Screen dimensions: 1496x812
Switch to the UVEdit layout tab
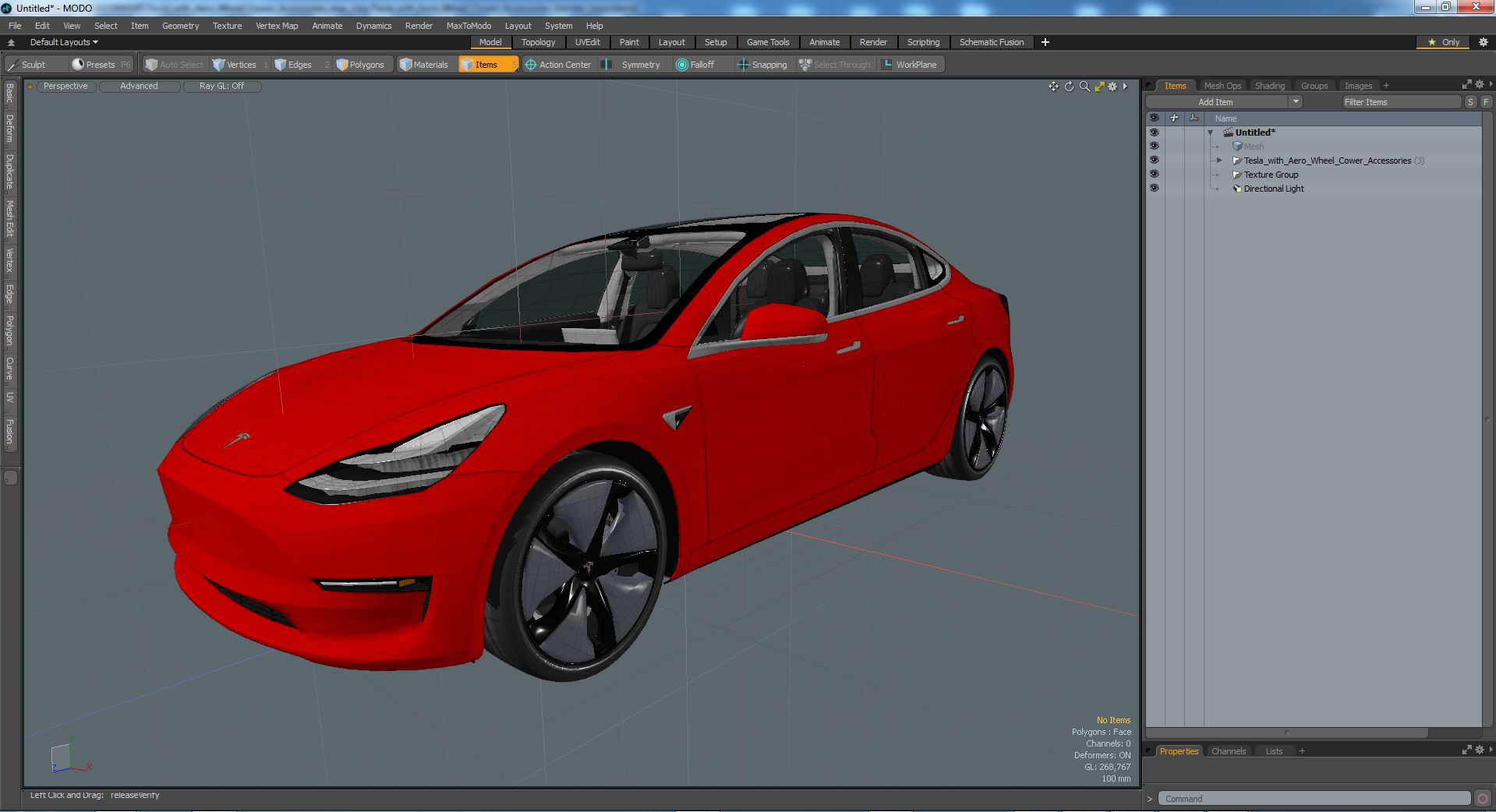[587, 42]
